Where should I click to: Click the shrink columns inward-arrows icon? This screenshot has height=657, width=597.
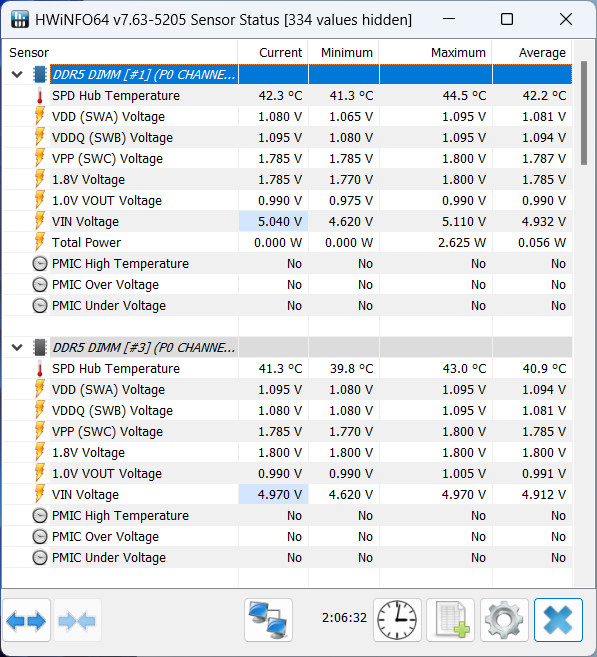78,621
